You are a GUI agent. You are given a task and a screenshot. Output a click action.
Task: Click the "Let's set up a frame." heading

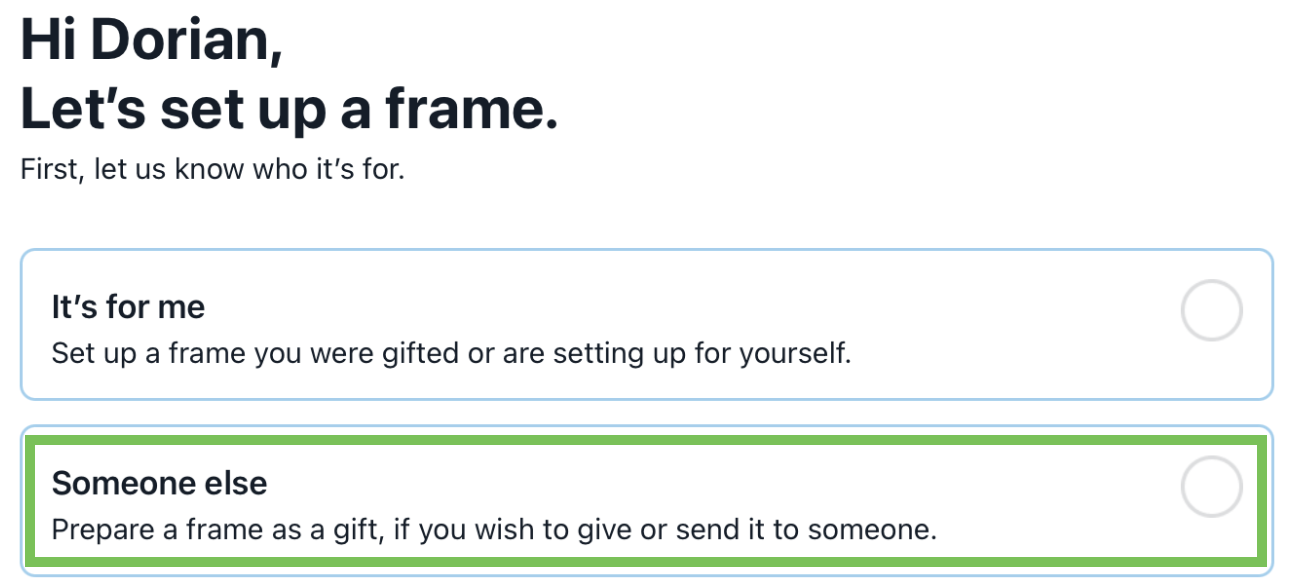(x=289, y=110)
